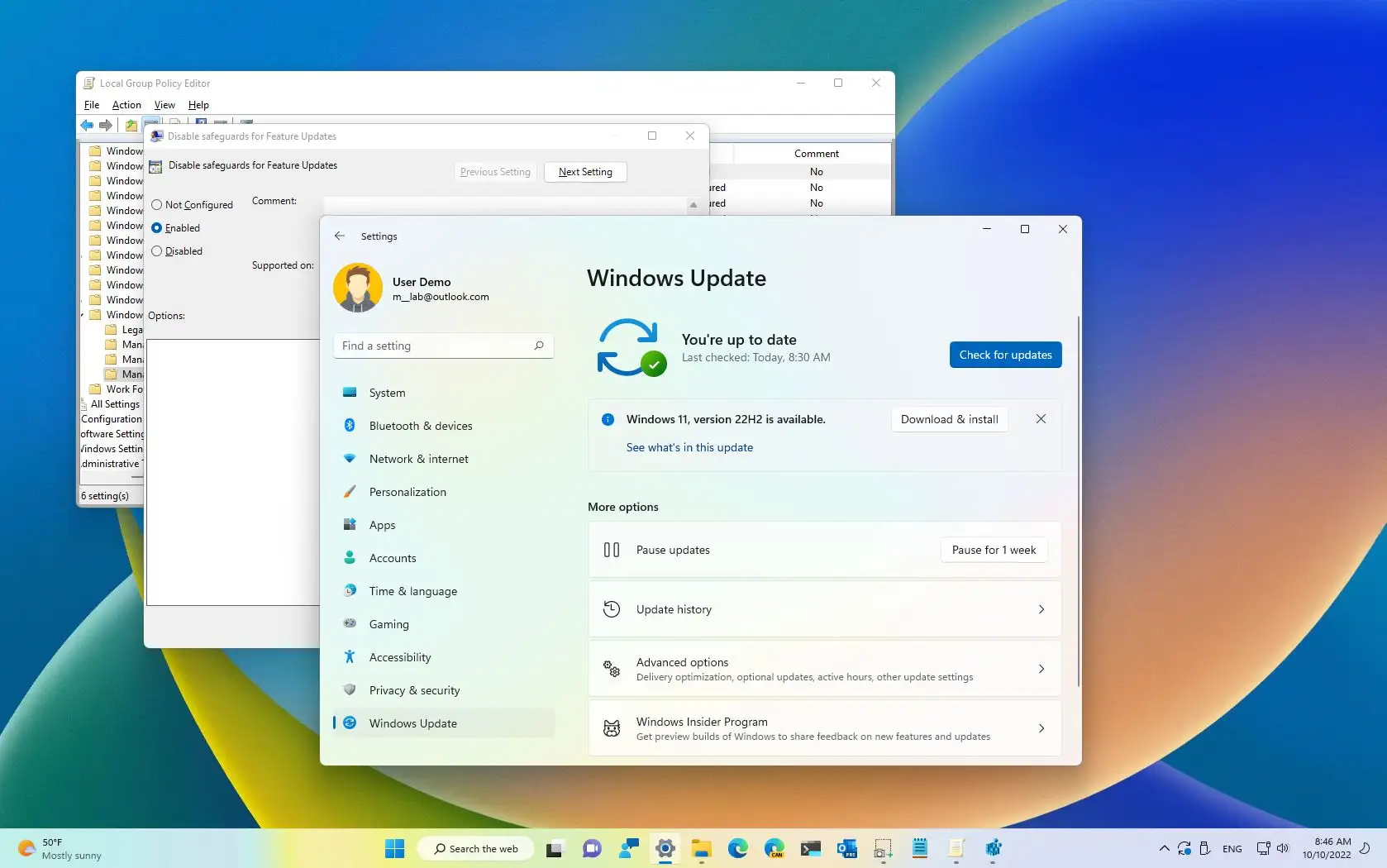Open the Personalization category

444,492
